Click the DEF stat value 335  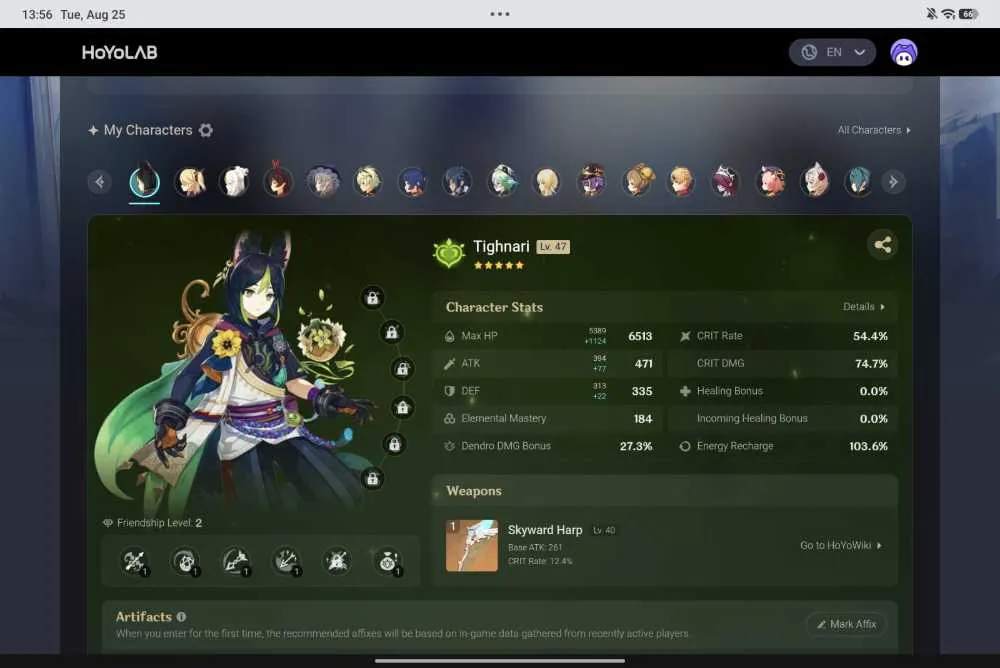tap(642, 391)
